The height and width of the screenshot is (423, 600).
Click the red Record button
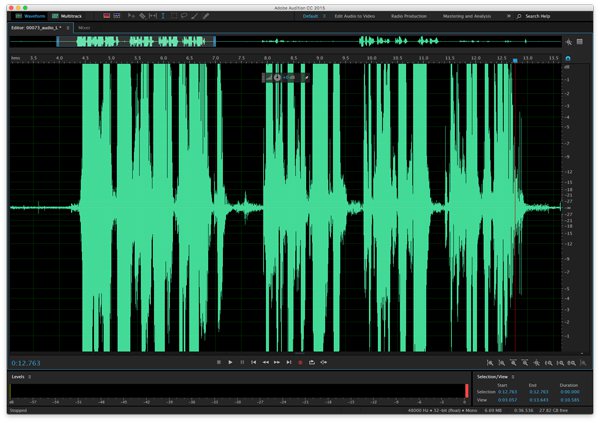pos(299,362)
